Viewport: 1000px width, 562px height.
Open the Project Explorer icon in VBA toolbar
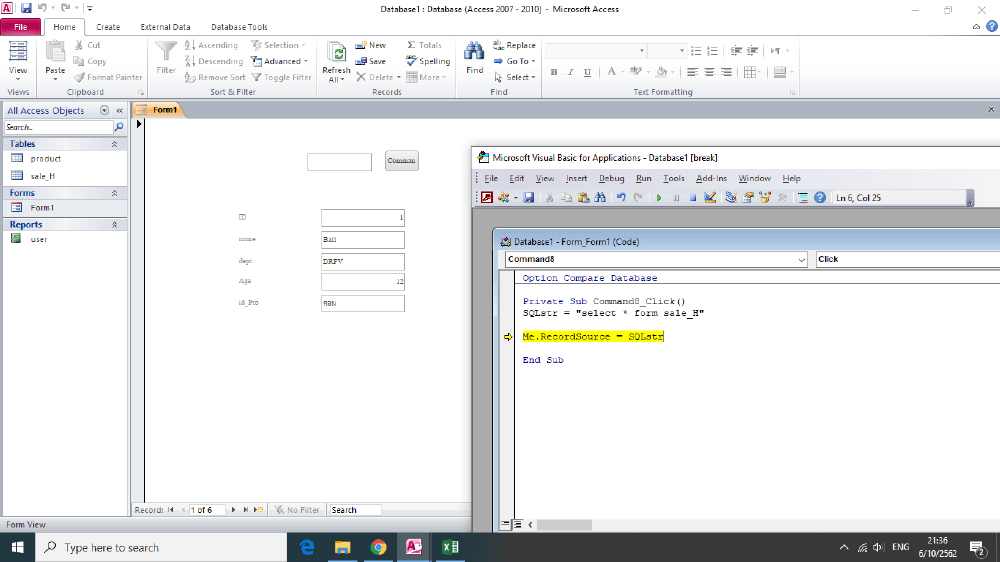[x=731, y=198]
